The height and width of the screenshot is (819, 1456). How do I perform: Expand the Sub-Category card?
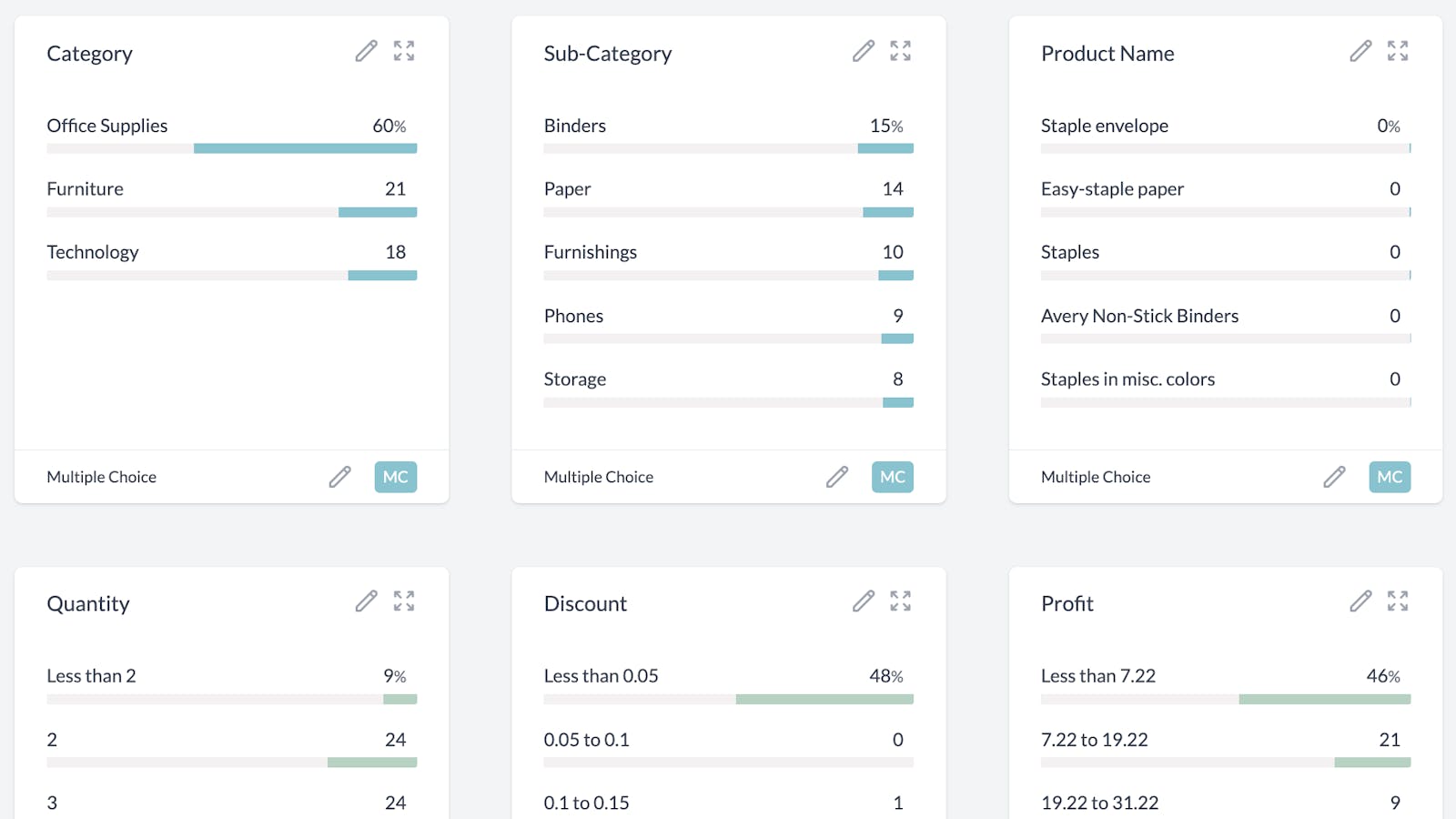point(900,51)
